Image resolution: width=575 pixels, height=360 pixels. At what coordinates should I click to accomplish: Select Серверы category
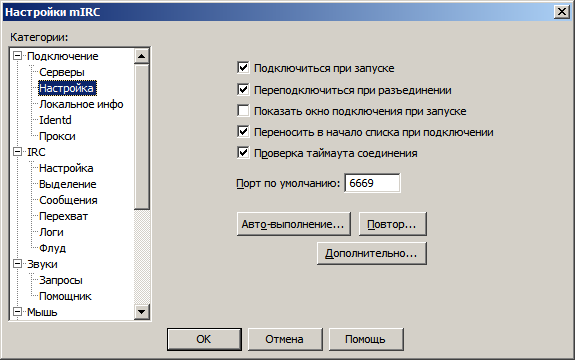pos(62,72)
